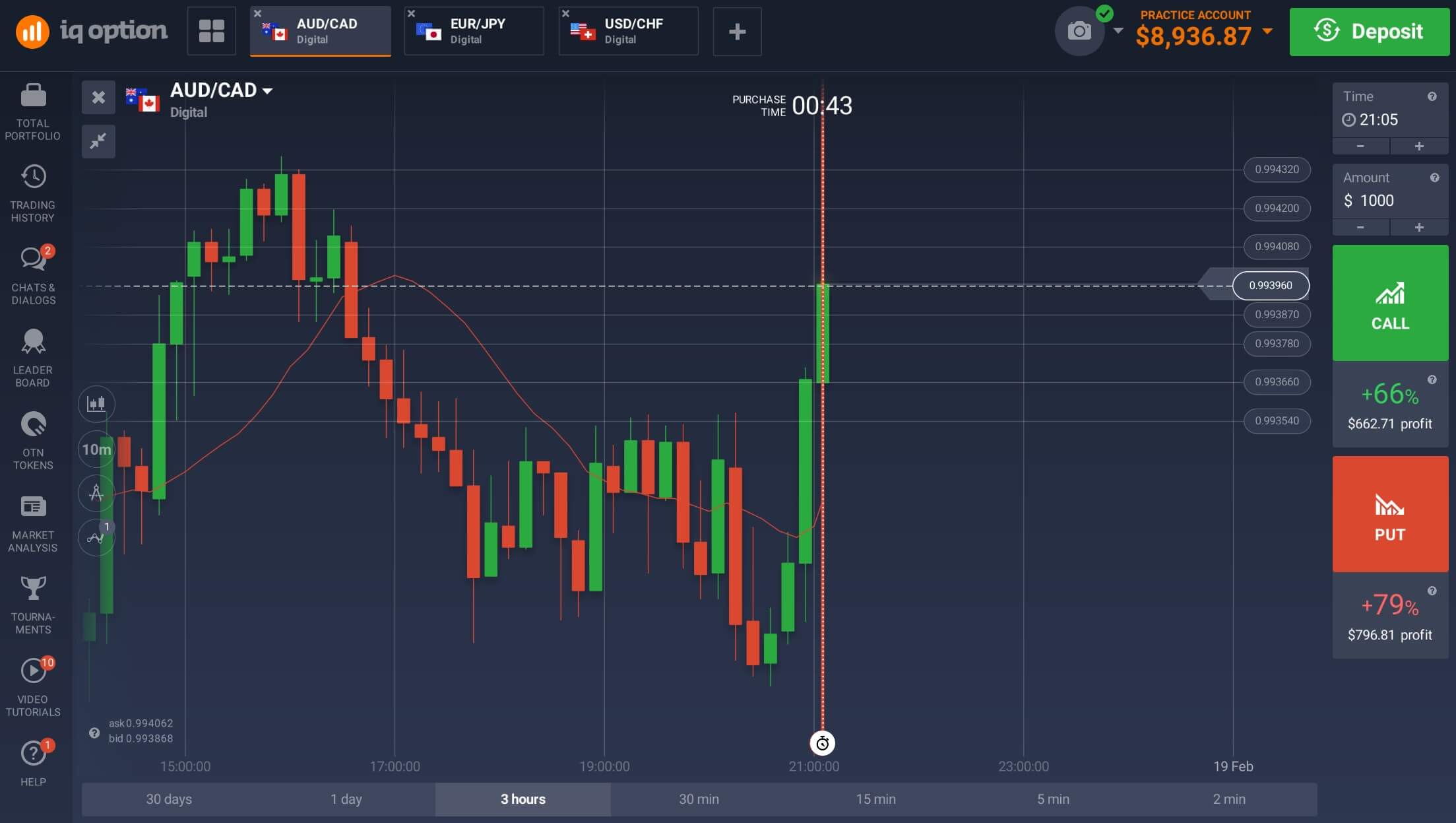Open Tournaments section

coord(33,605)
